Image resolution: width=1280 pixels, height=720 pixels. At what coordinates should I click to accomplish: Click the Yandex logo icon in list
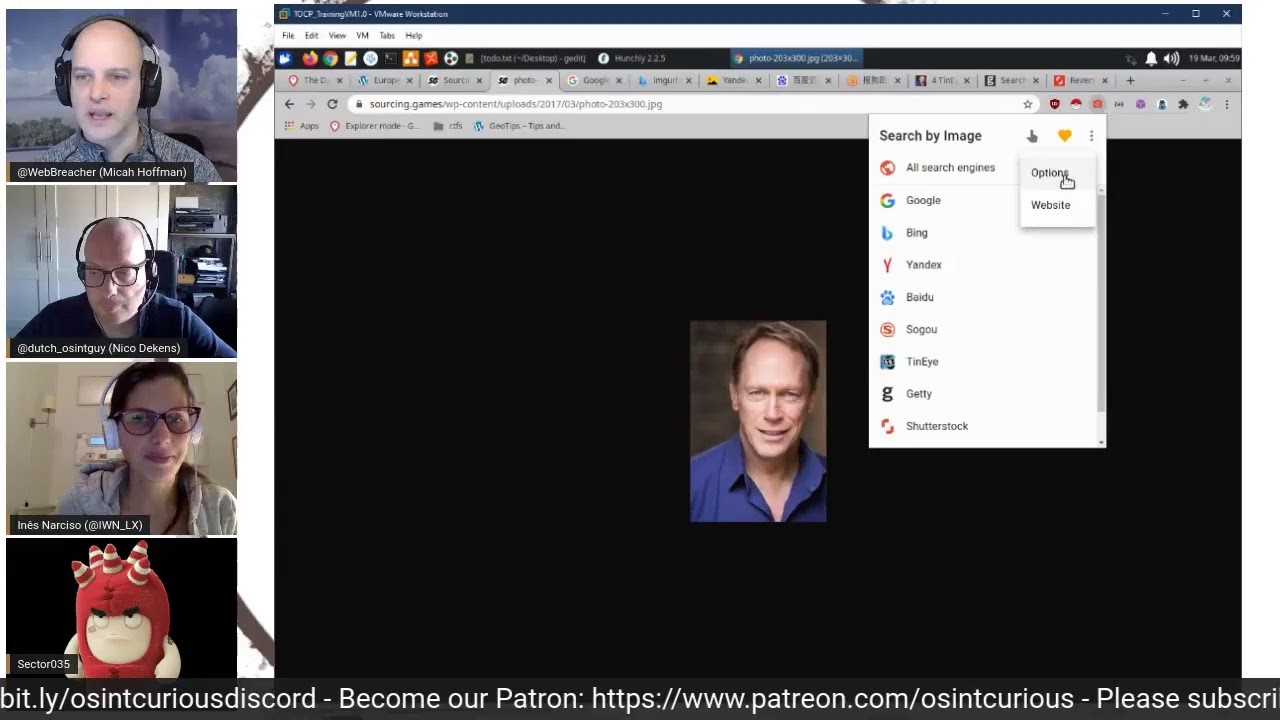887,265
